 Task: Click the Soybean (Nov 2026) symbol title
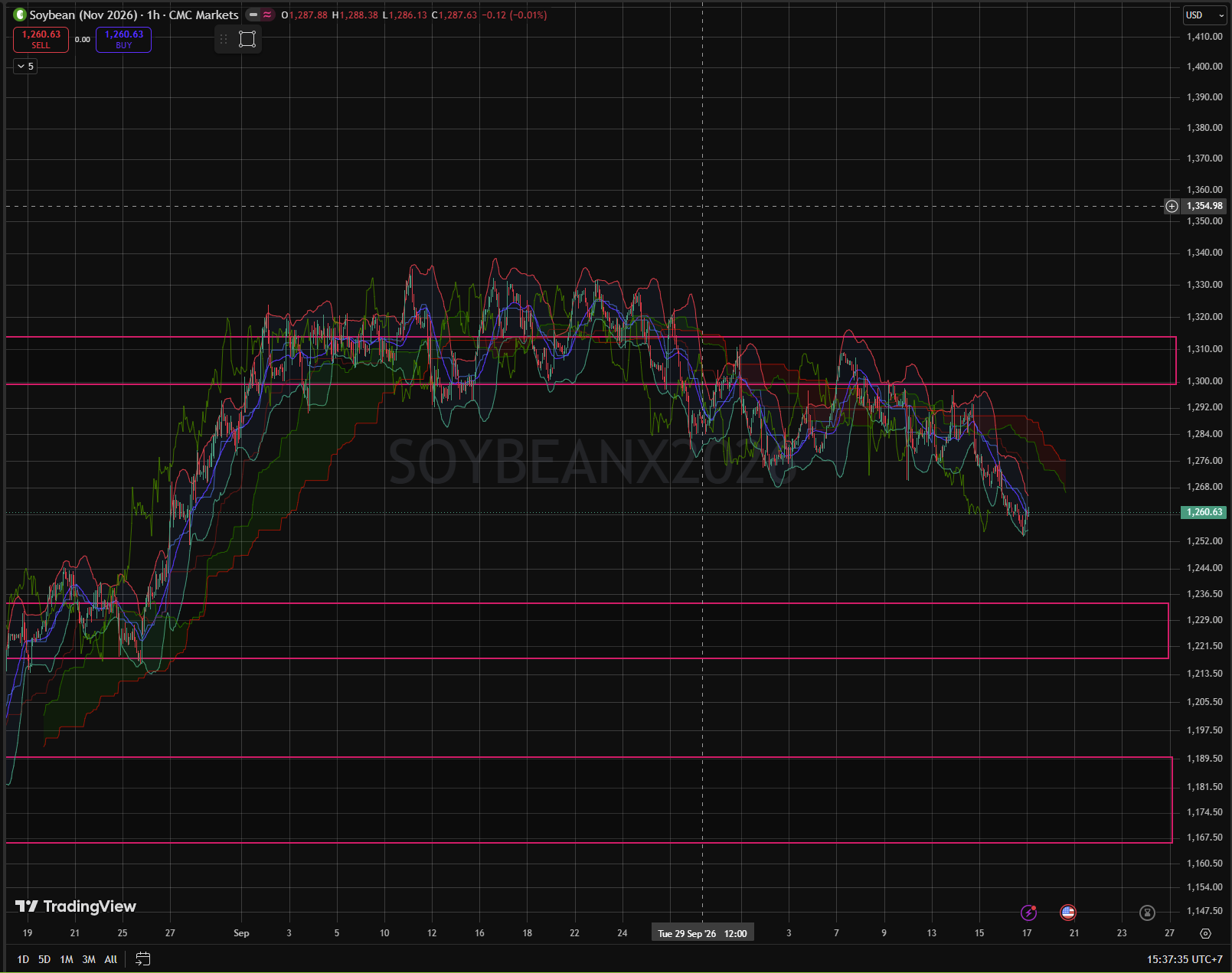[83, 15]
